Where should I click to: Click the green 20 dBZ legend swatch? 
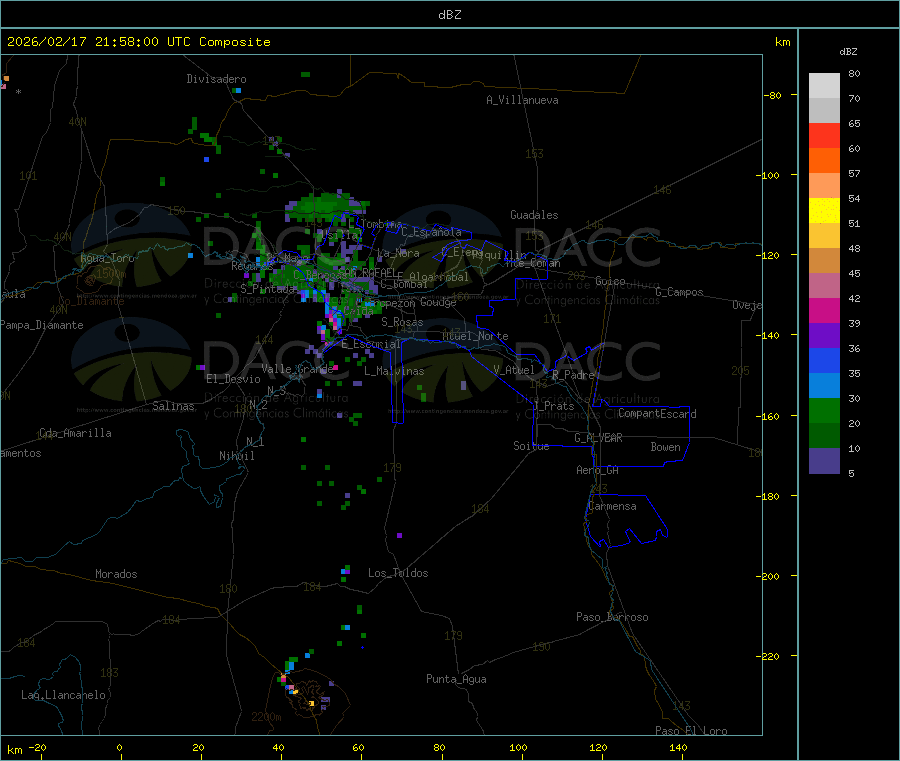coord(824,410)
